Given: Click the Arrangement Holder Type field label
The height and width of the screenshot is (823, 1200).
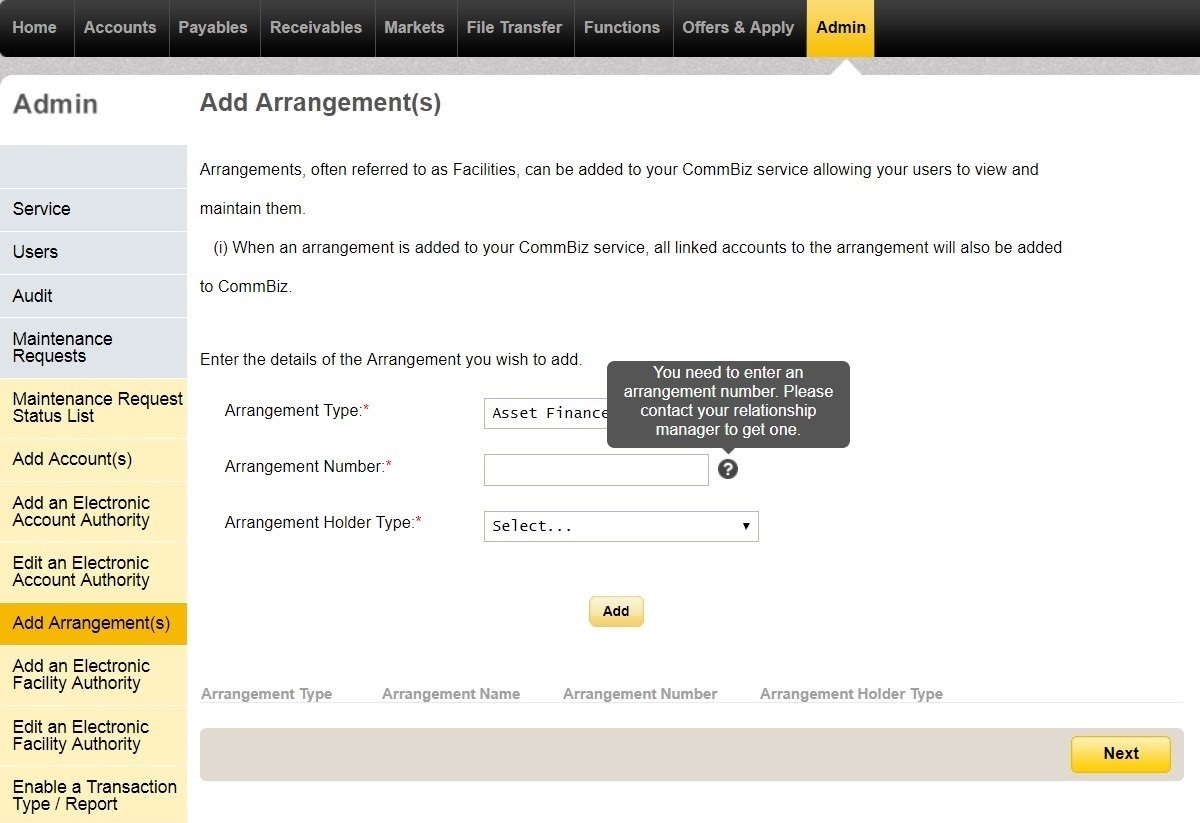Looking at the screenshot, I should coord(323,523).
